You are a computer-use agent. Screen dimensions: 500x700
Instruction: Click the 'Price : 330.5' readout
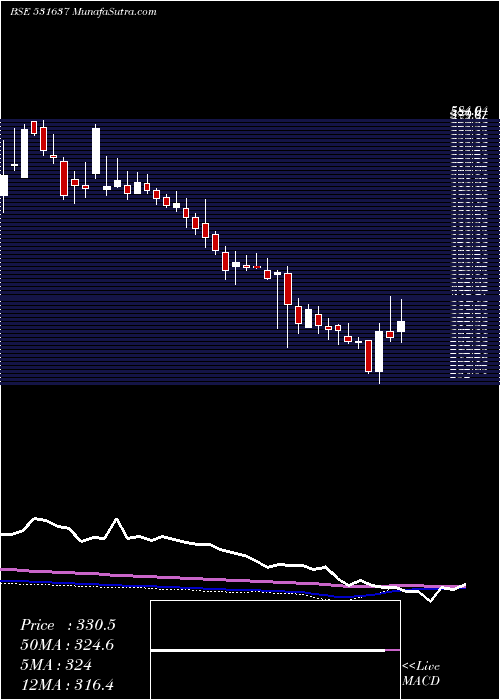pyautogui.click(x=68, y=625)
